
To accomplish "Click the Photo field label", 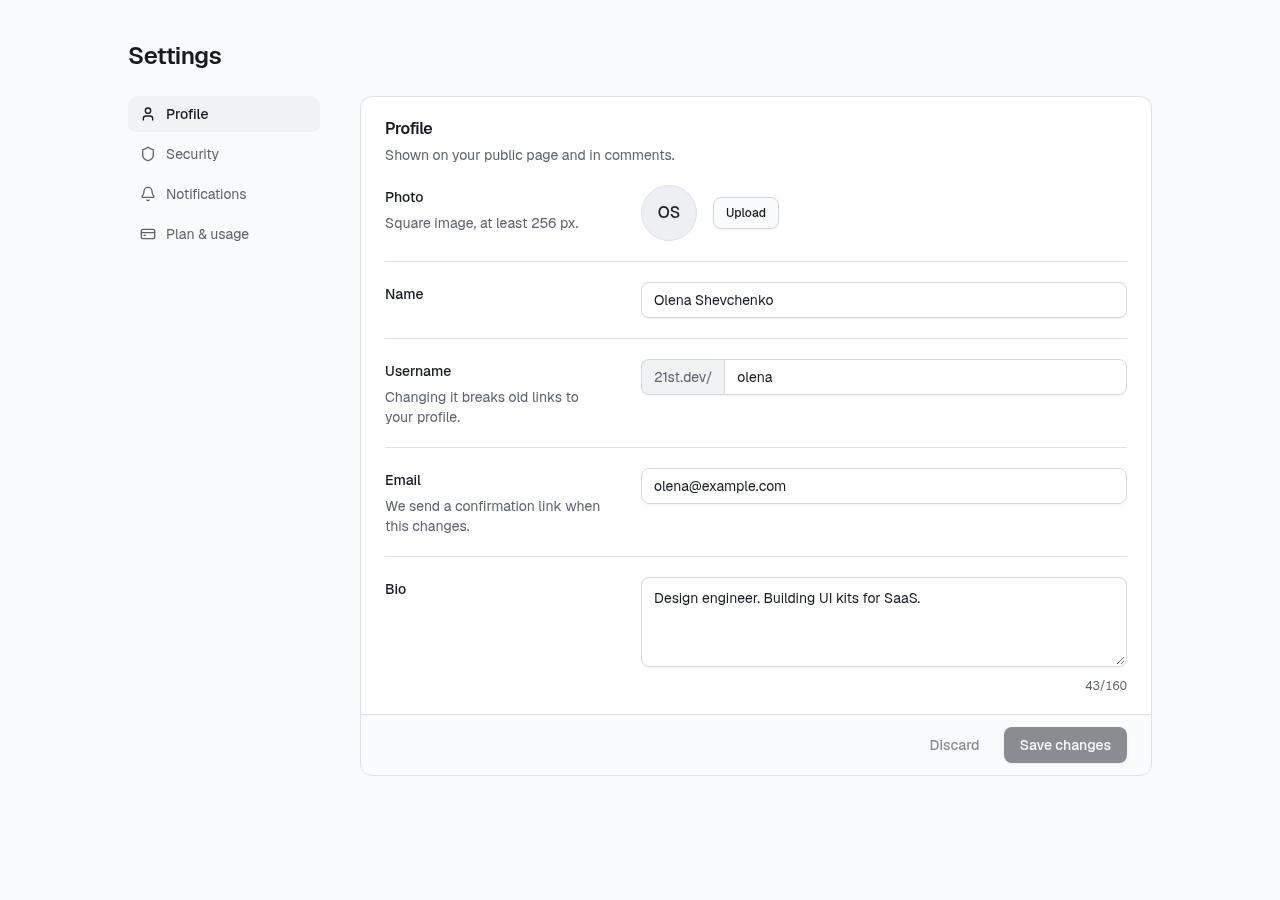I will pyautogui.click(x=404, y=197).
